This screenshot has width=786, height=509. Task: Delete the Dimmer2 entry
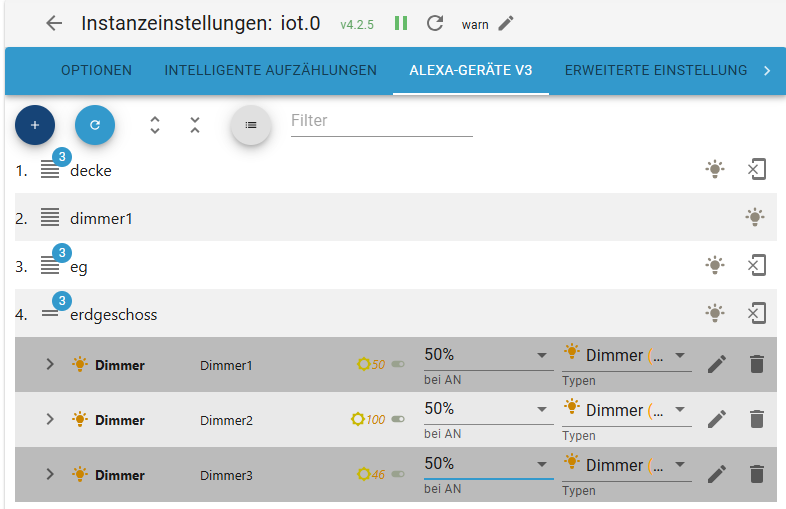[757, 420]
